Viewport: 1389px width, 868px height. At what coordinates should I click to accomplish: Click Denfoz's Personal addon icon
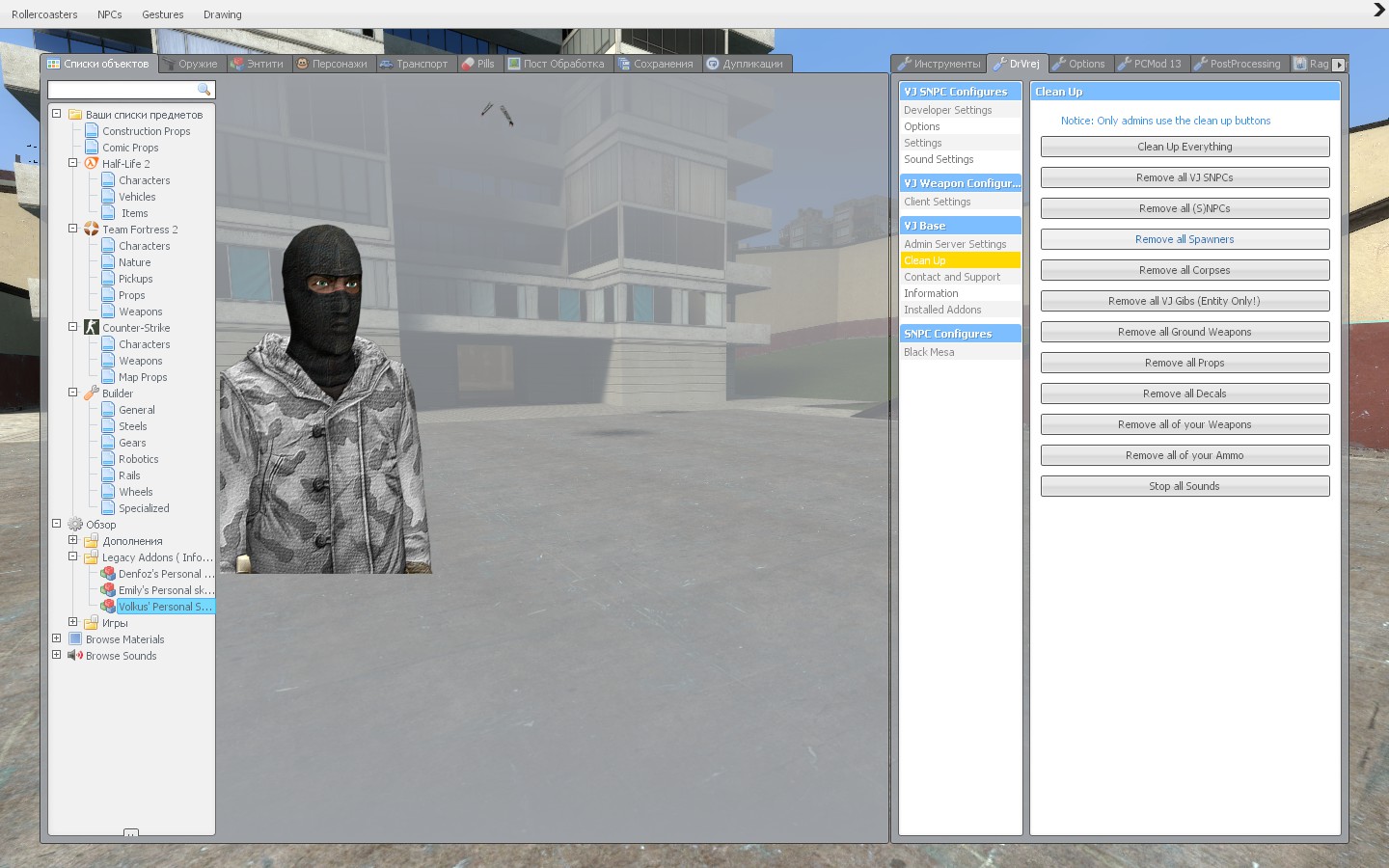[x=108, y=574]
